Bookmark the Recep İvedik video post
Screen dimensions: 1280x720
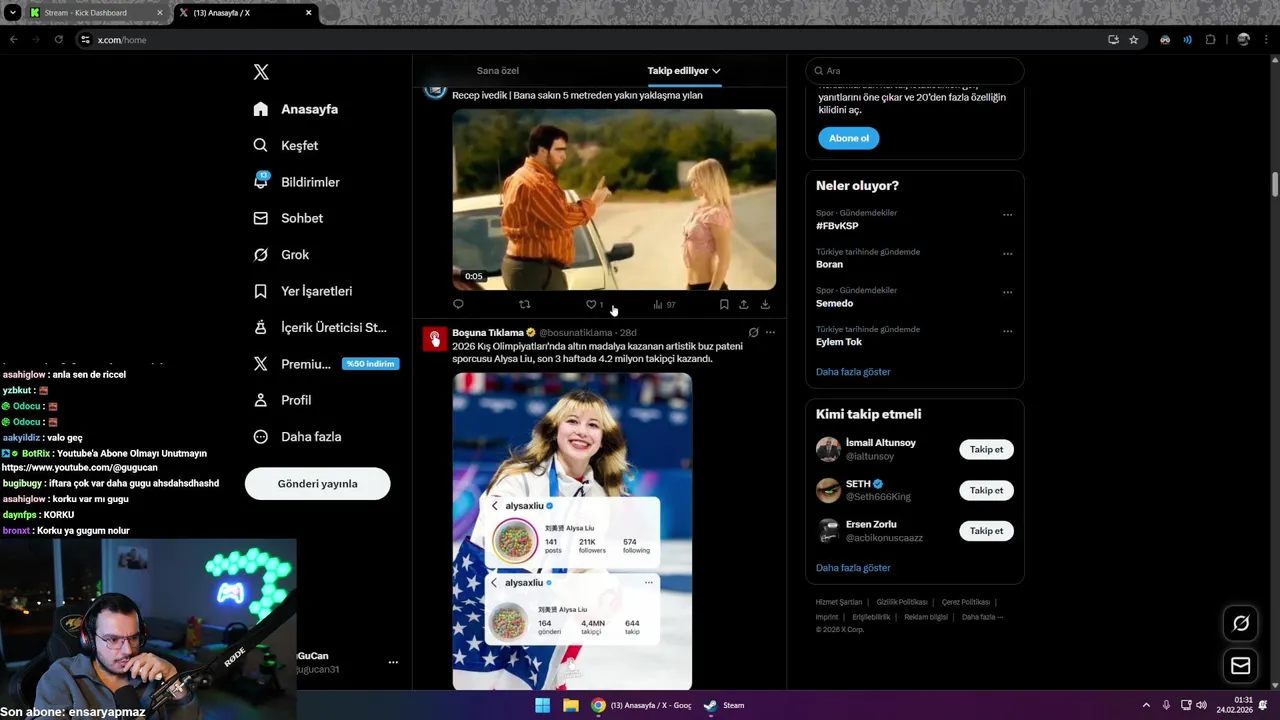(724, 304)
